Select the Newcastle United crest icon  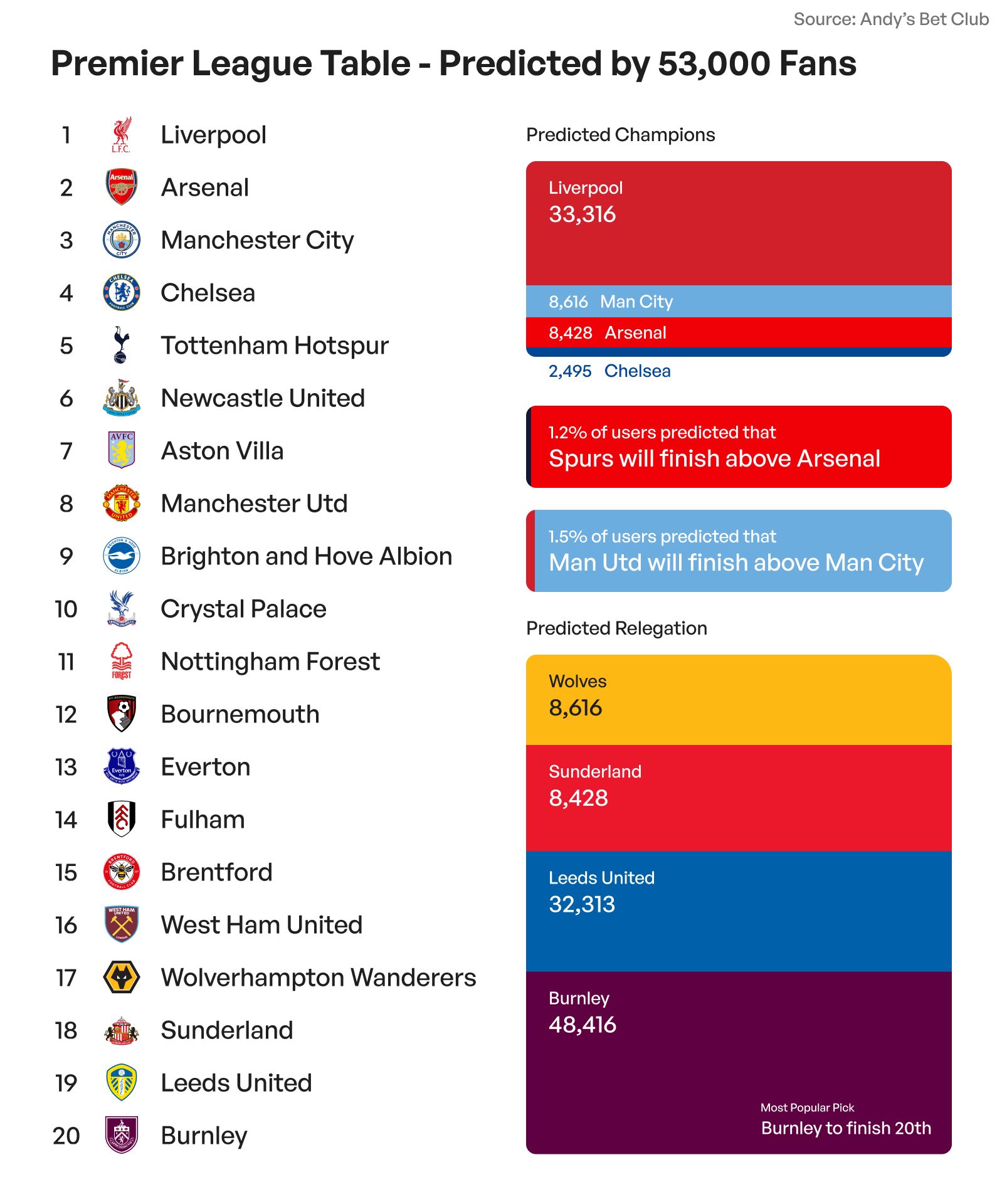coord(121,398)
